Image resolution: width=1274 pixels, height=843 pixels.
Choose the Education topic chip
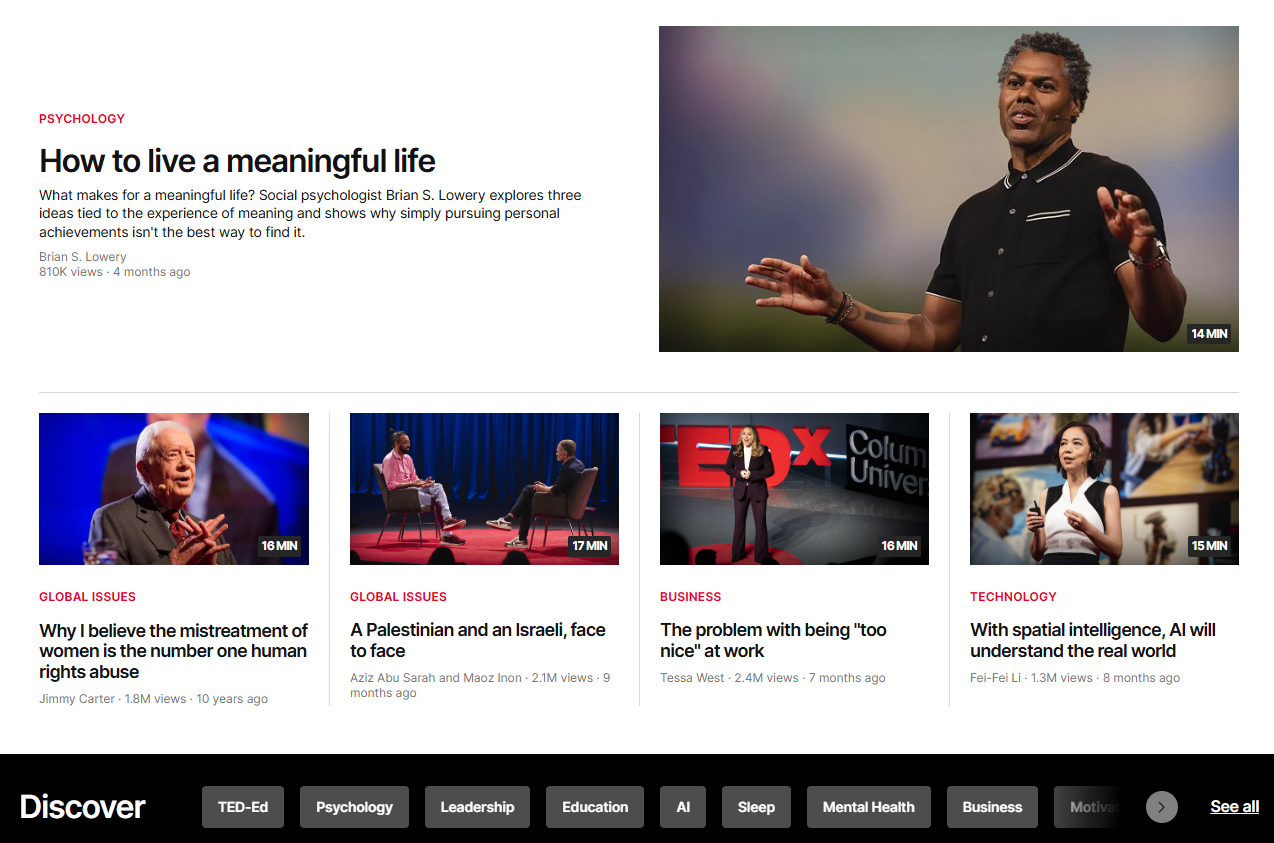595,807
